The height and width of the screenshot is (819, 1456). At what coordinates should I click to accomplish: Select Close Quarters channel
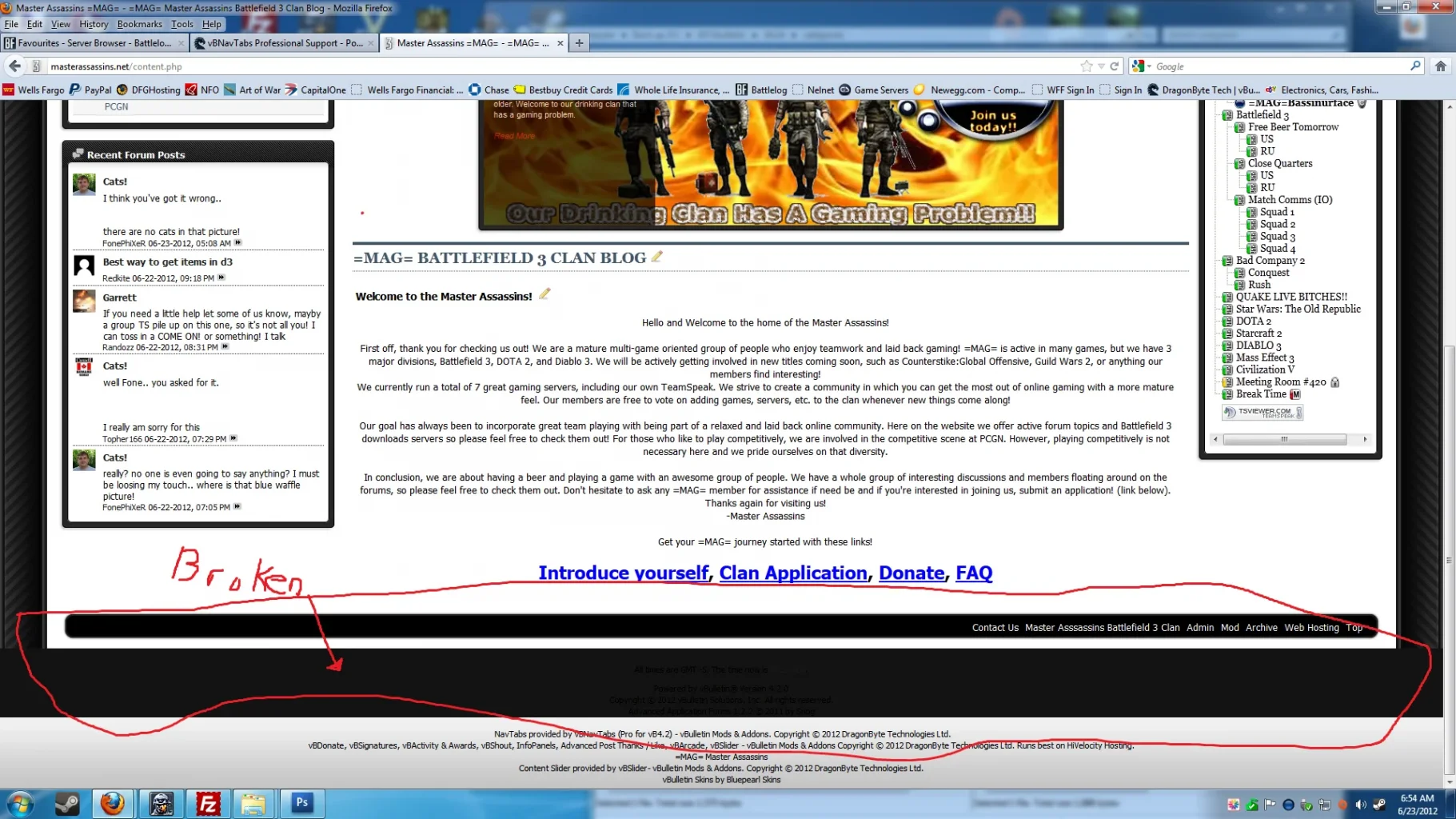[1279, 163]
